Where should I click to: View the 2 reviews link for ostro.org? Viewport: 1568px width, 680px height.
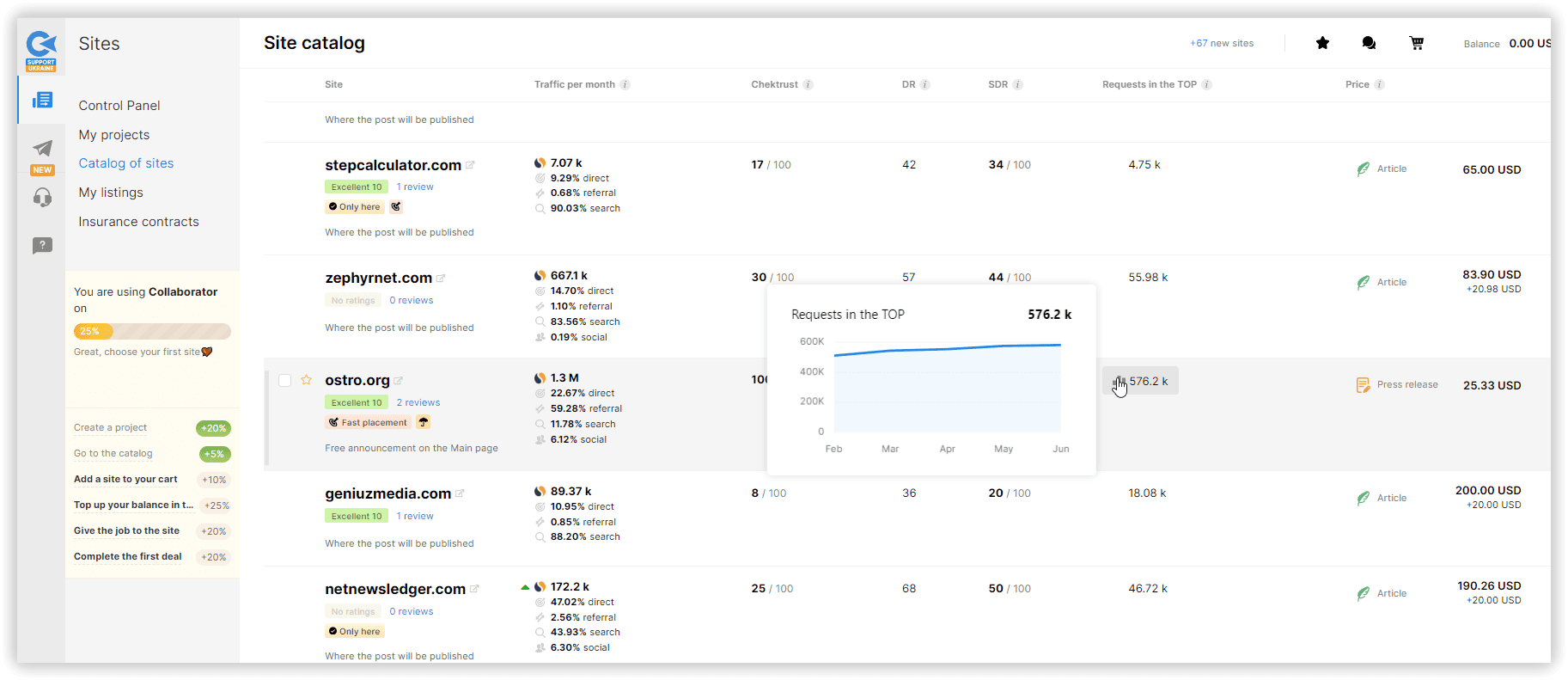[x=418, y=402]
